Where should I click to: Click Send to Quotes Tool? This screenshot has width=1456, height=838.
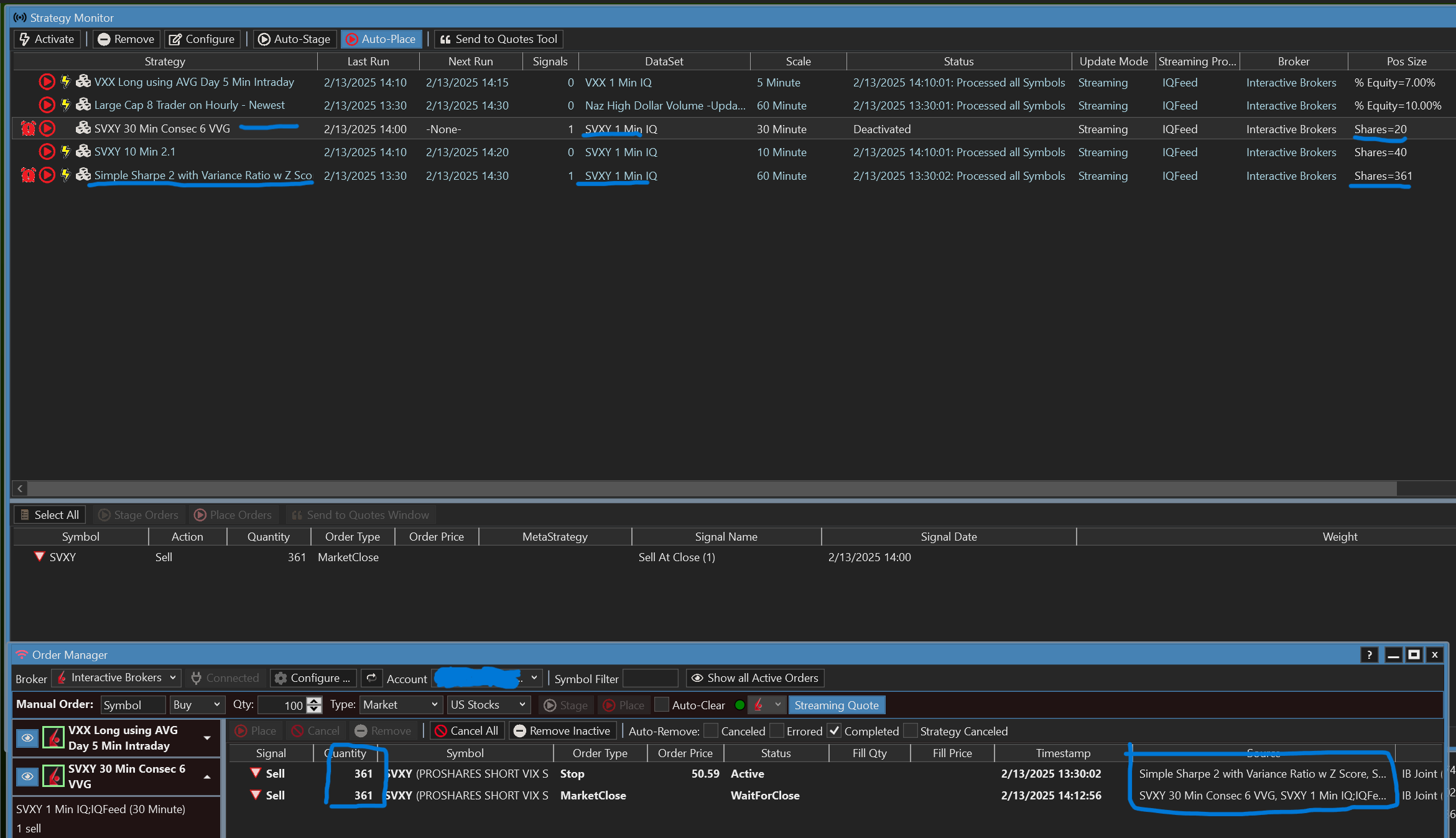tap(499, 39)
